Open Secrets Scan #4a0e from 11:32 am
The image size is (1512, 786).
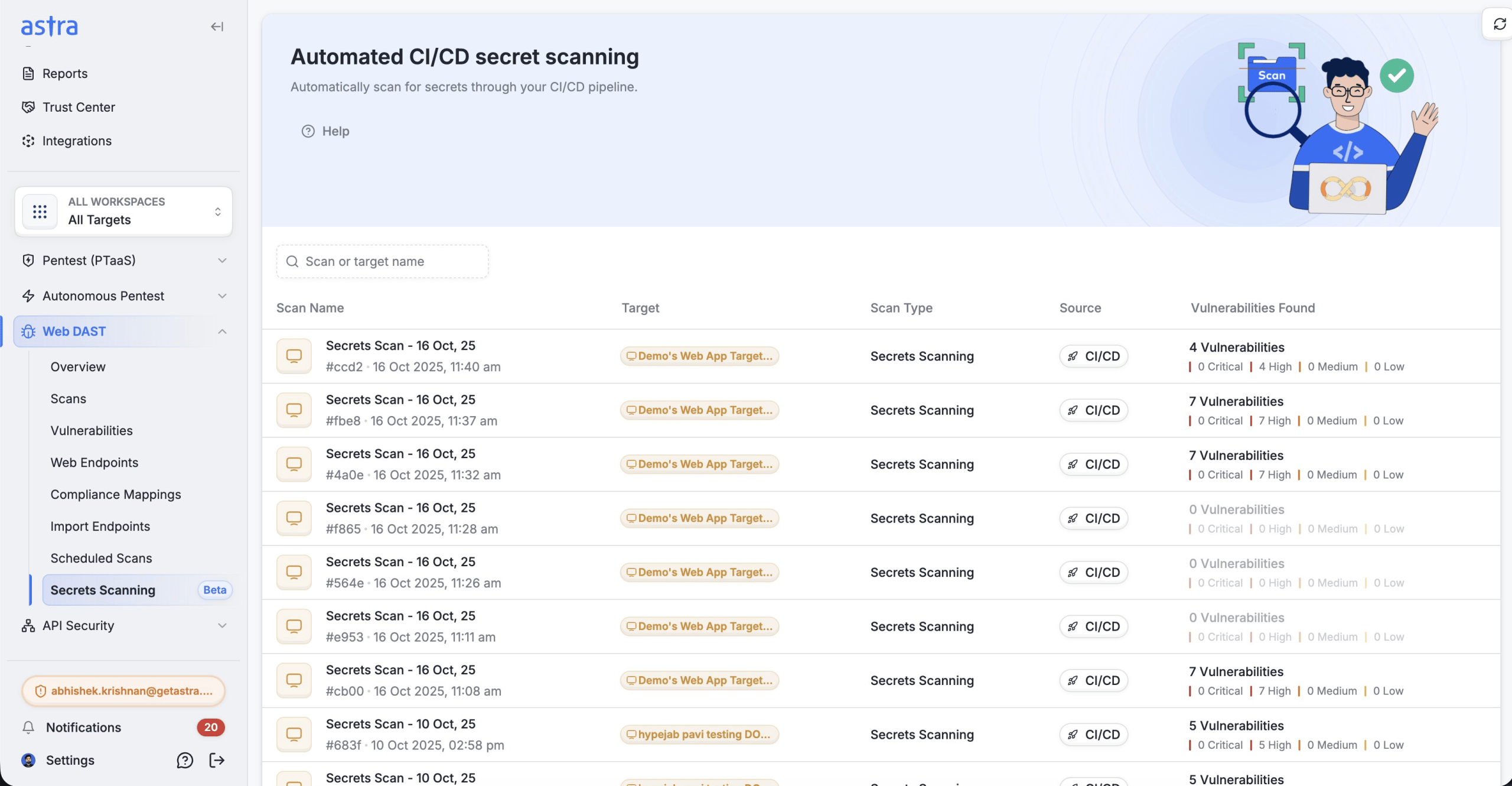point(413,465)
